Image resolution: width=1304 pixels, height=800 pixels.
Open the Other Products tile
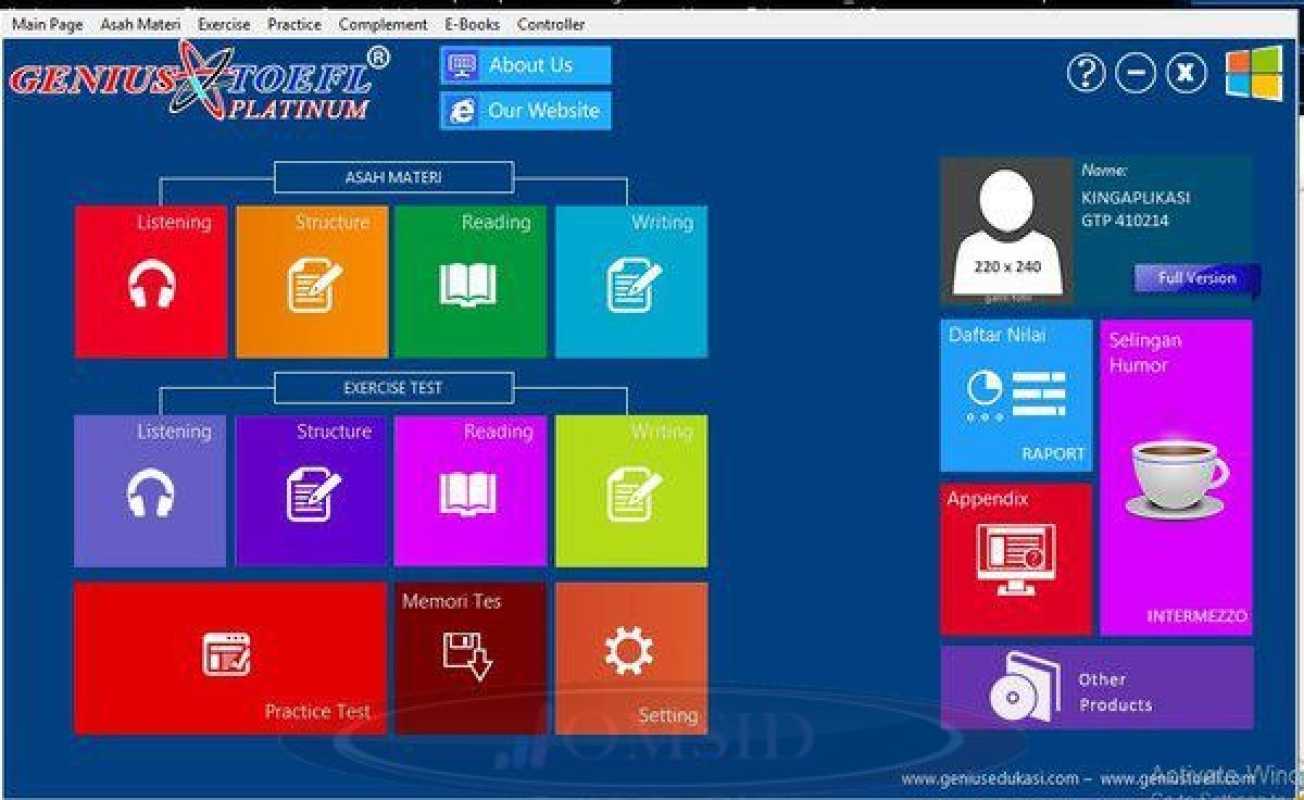[1097, 689]
